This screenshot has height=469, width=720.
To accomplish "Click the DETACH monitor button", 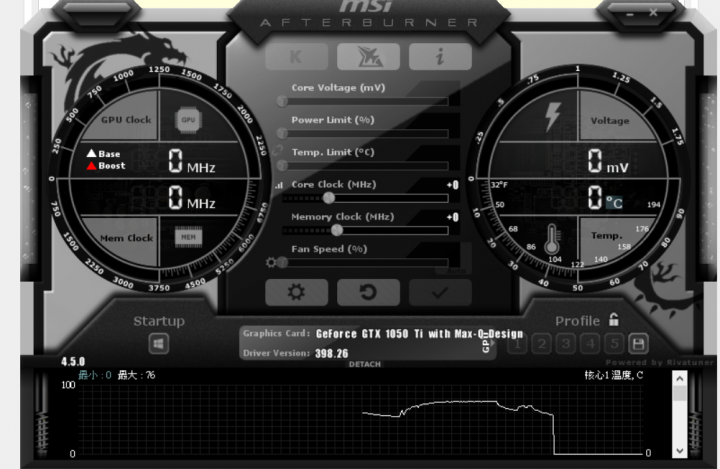I will [x=365, y=364].
